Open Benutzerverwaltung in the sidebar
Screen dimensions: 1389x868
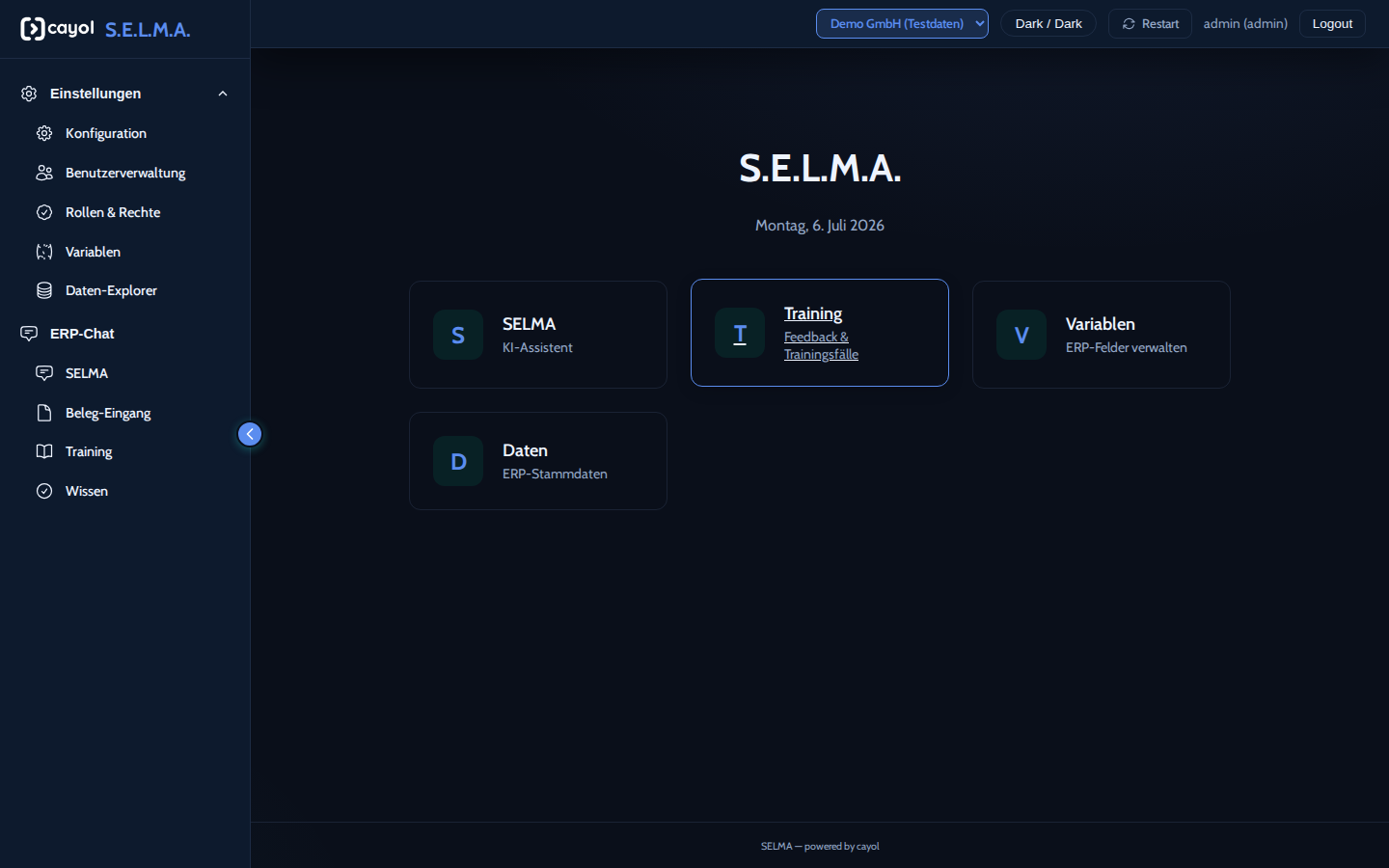pos(125,173)
